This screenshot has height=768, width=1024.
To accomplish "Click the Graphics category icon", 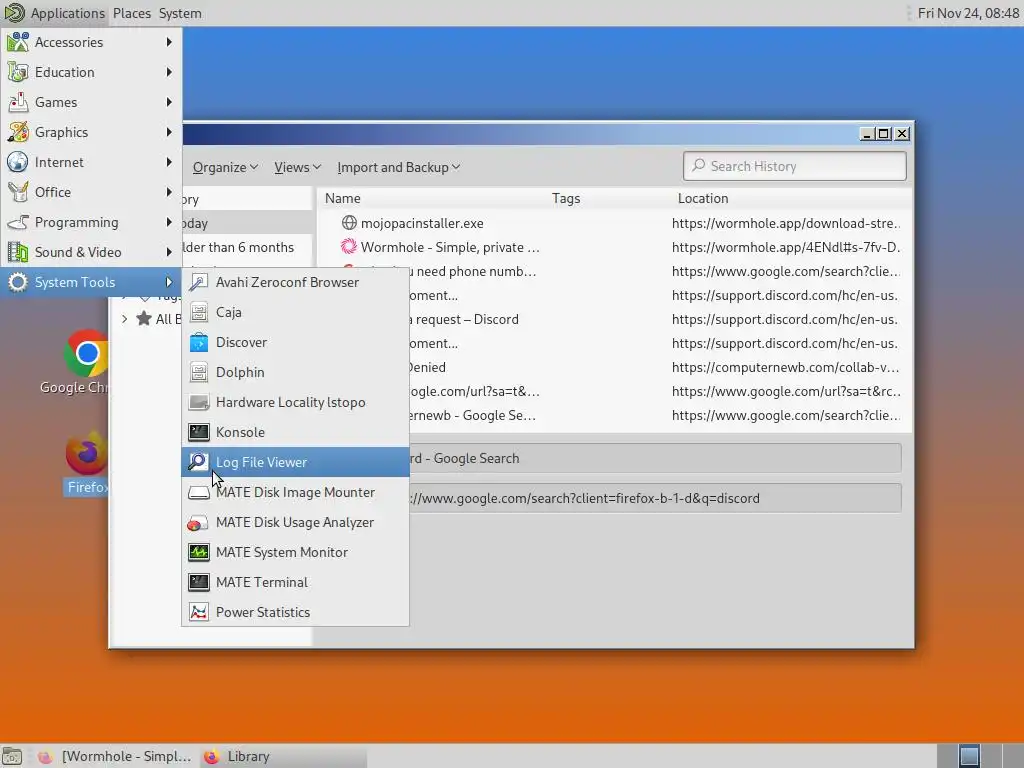I will point(18,132).
